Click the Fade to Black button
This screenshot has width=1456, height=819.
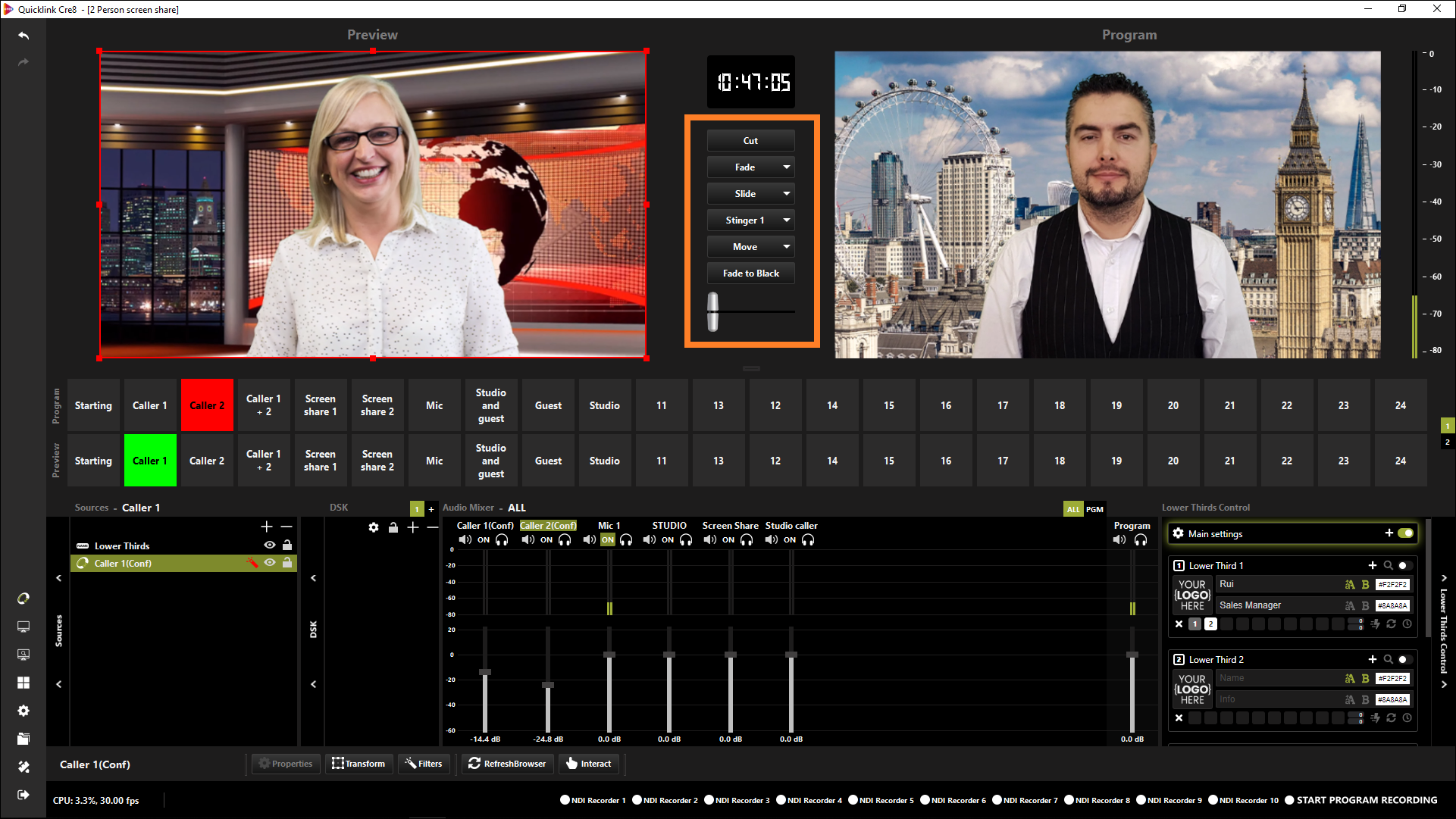[x=750, y=274]
